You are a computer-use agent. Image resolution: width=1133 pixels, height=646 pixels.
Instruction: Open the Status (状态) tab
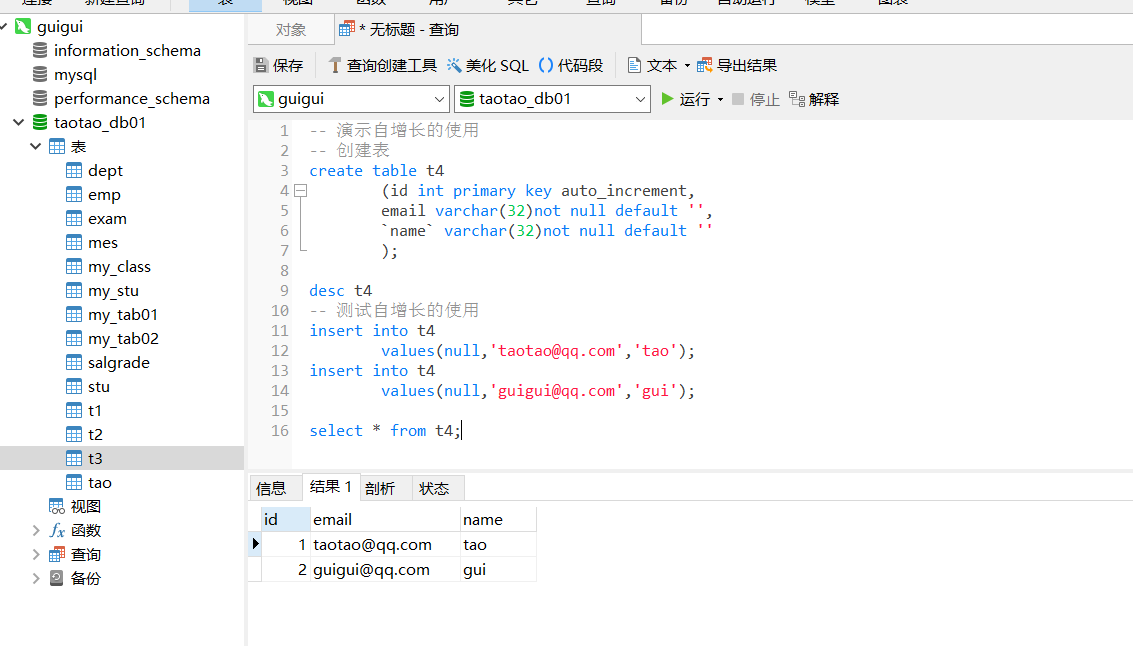pyautogui.click(x=434, y=488)
